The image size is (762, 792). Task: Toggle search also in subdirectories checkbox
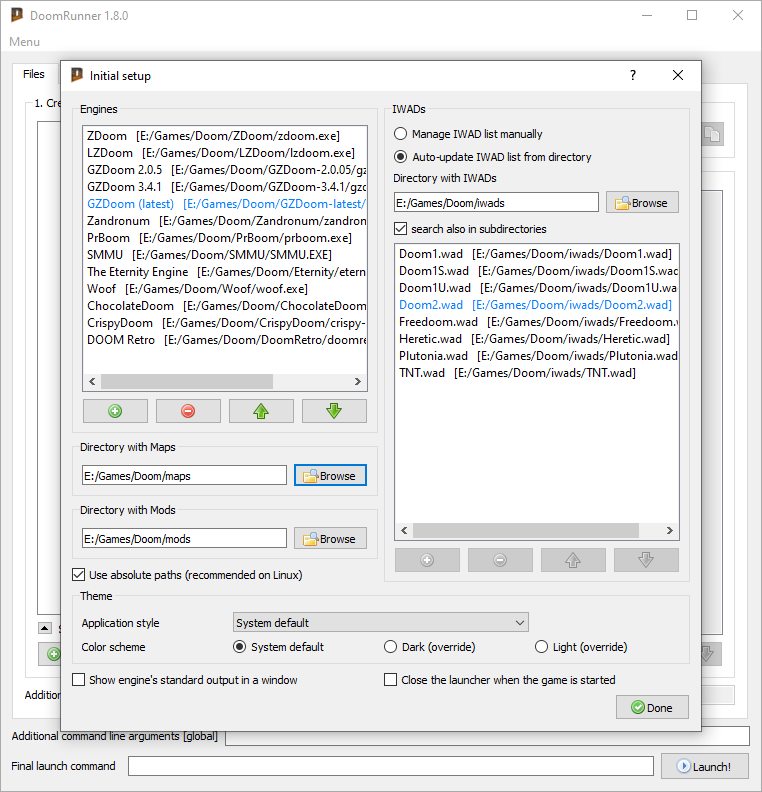(x=471, y=229)
